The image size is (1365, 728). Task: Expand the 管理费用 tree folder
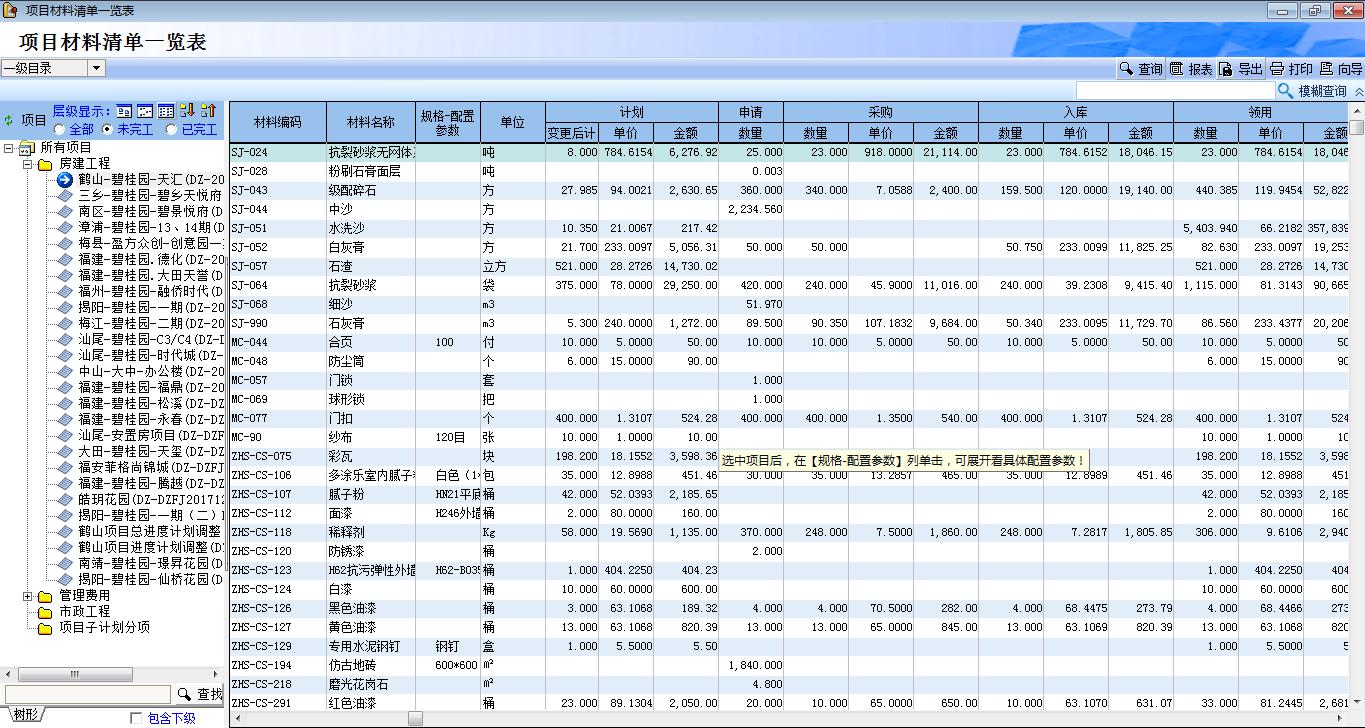tap(28, 596)
